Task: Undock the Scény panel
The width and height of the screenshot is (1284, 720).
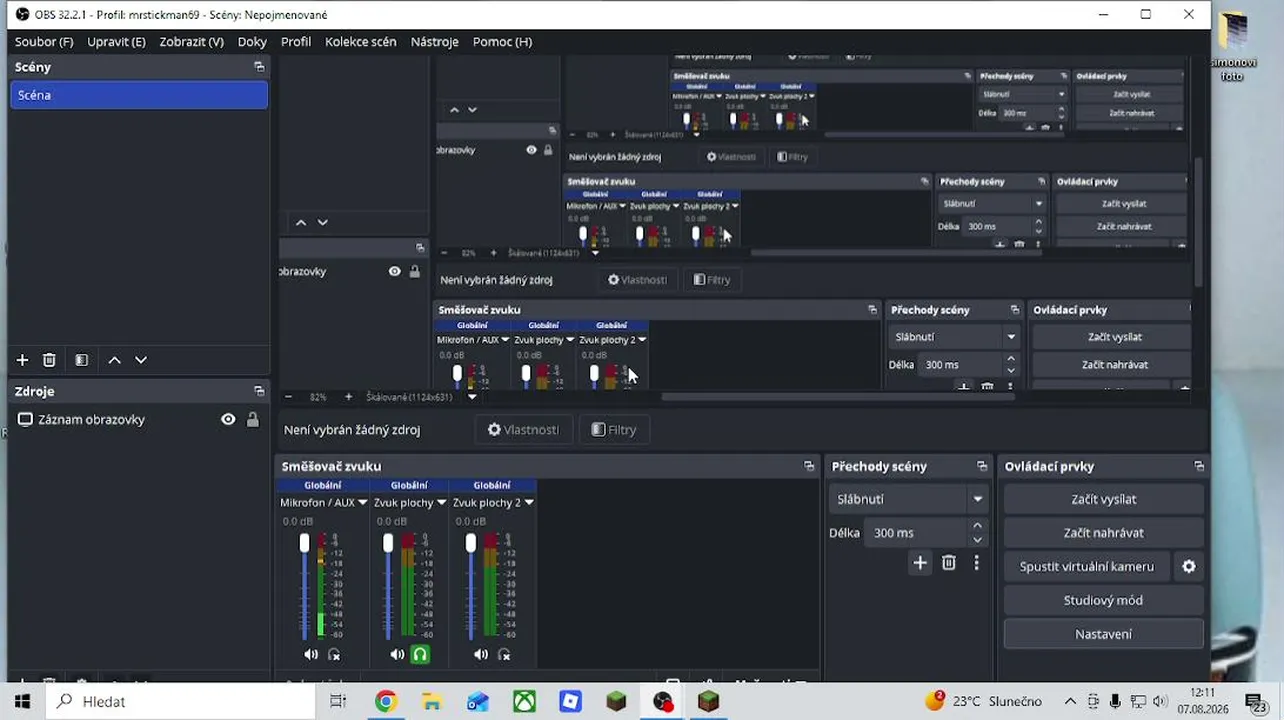Action: (259, 67)
